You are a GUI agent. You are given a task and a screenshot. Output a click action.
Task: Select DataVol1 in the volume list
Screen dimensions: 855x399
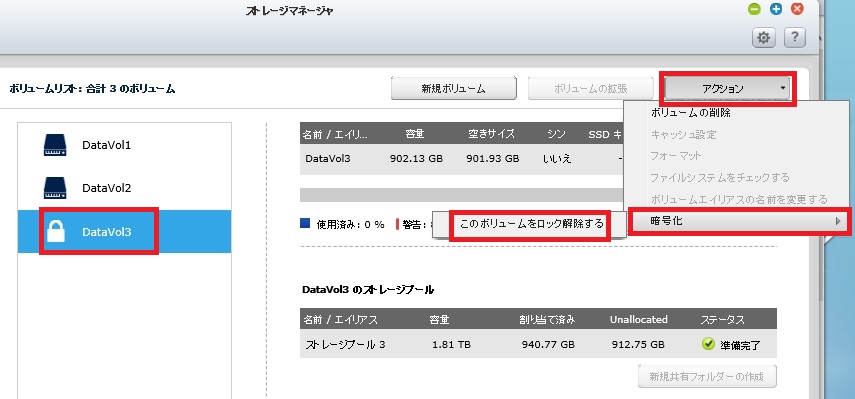tap(124, 146)
